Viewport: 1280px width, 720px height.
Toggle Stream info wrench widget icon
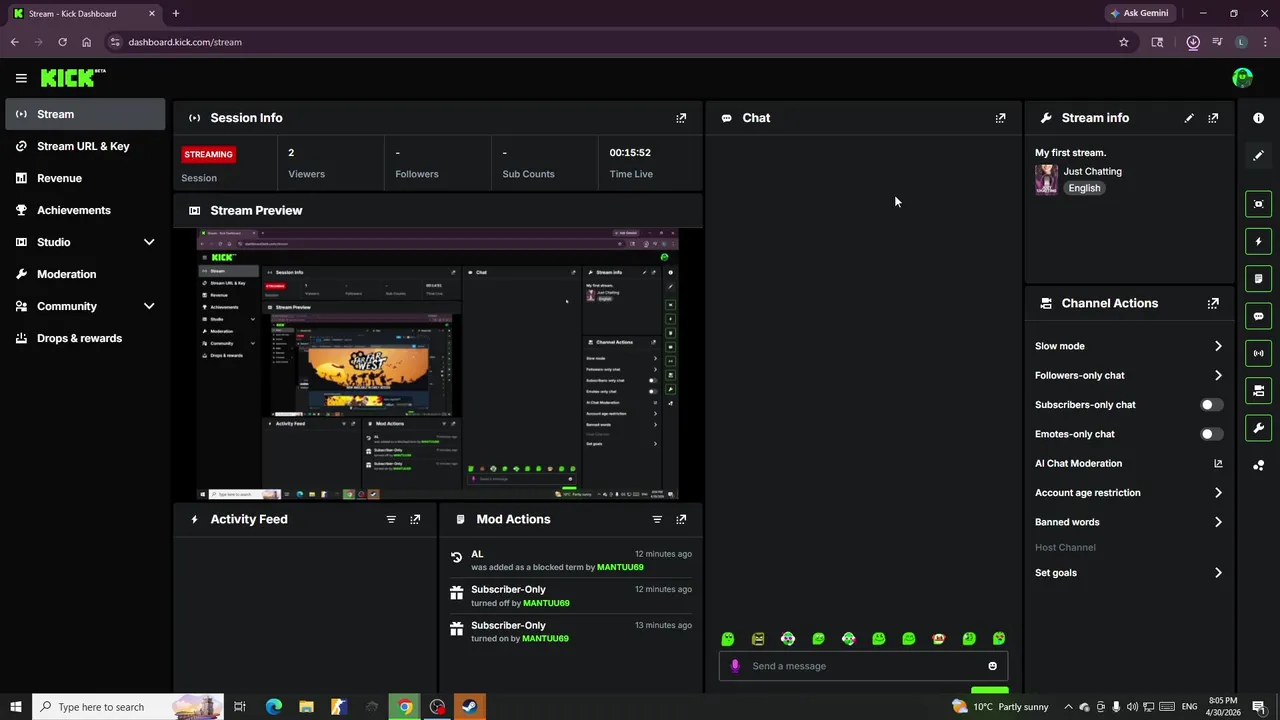pos(1258,428)
